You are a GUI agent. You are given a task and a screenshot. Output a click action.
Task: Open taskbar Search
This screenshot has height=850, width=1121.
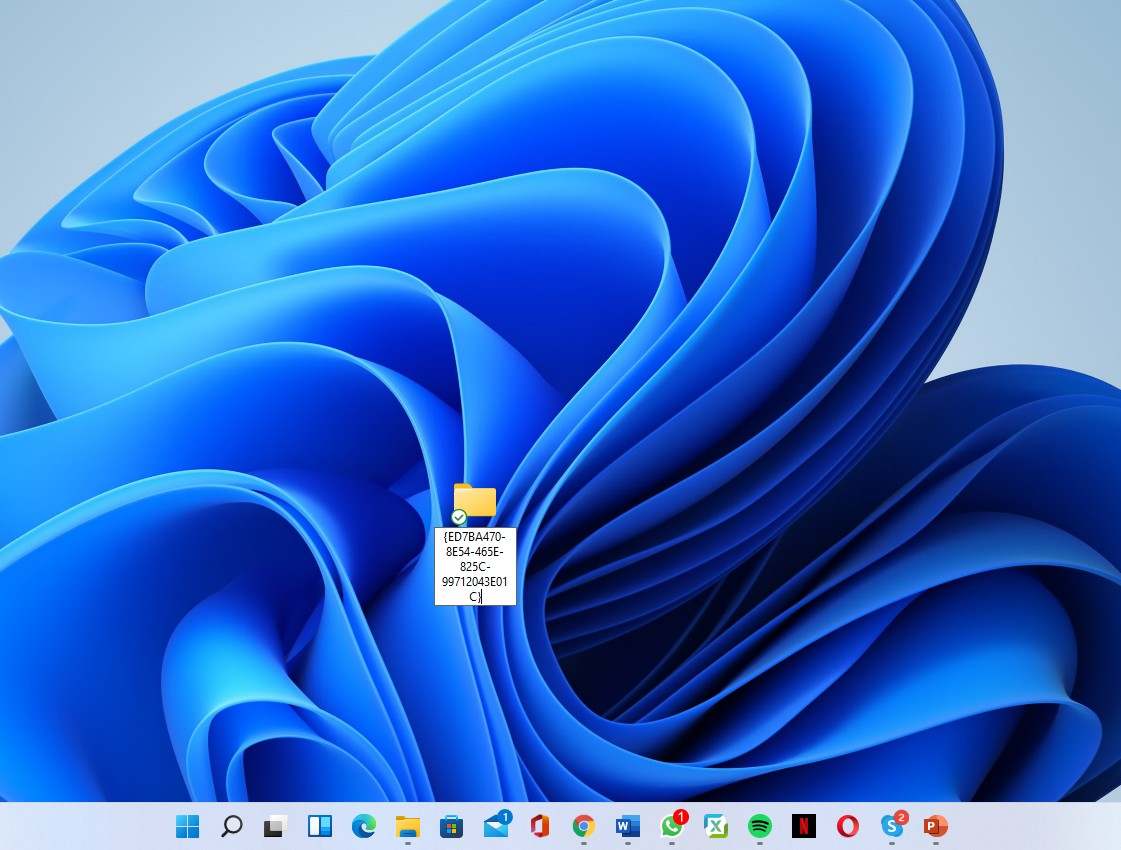pos(232,826)
